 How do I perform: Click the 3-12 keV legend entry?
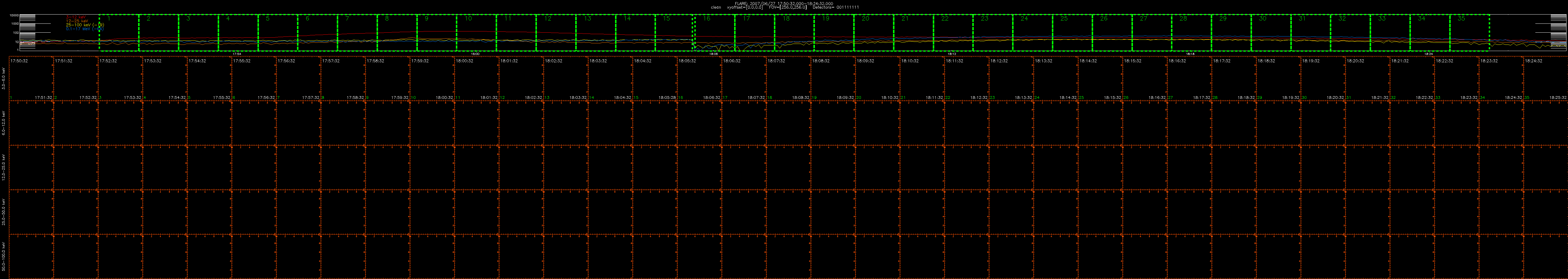tap(77, 17)
